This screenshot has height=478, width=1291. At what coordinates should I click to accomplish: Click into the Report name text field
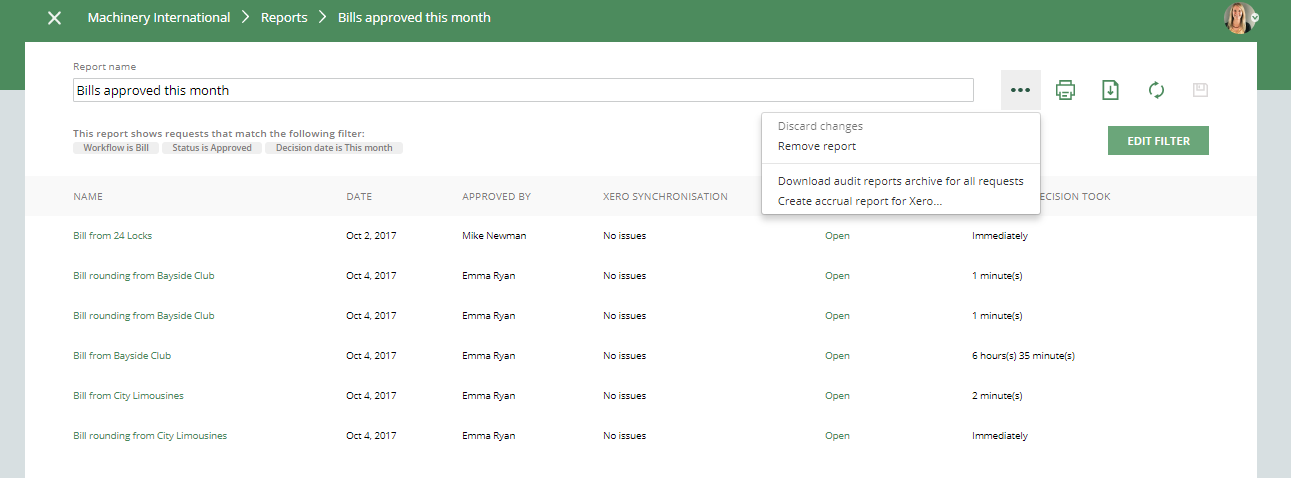pyautogui.click(x=523, y=90)
